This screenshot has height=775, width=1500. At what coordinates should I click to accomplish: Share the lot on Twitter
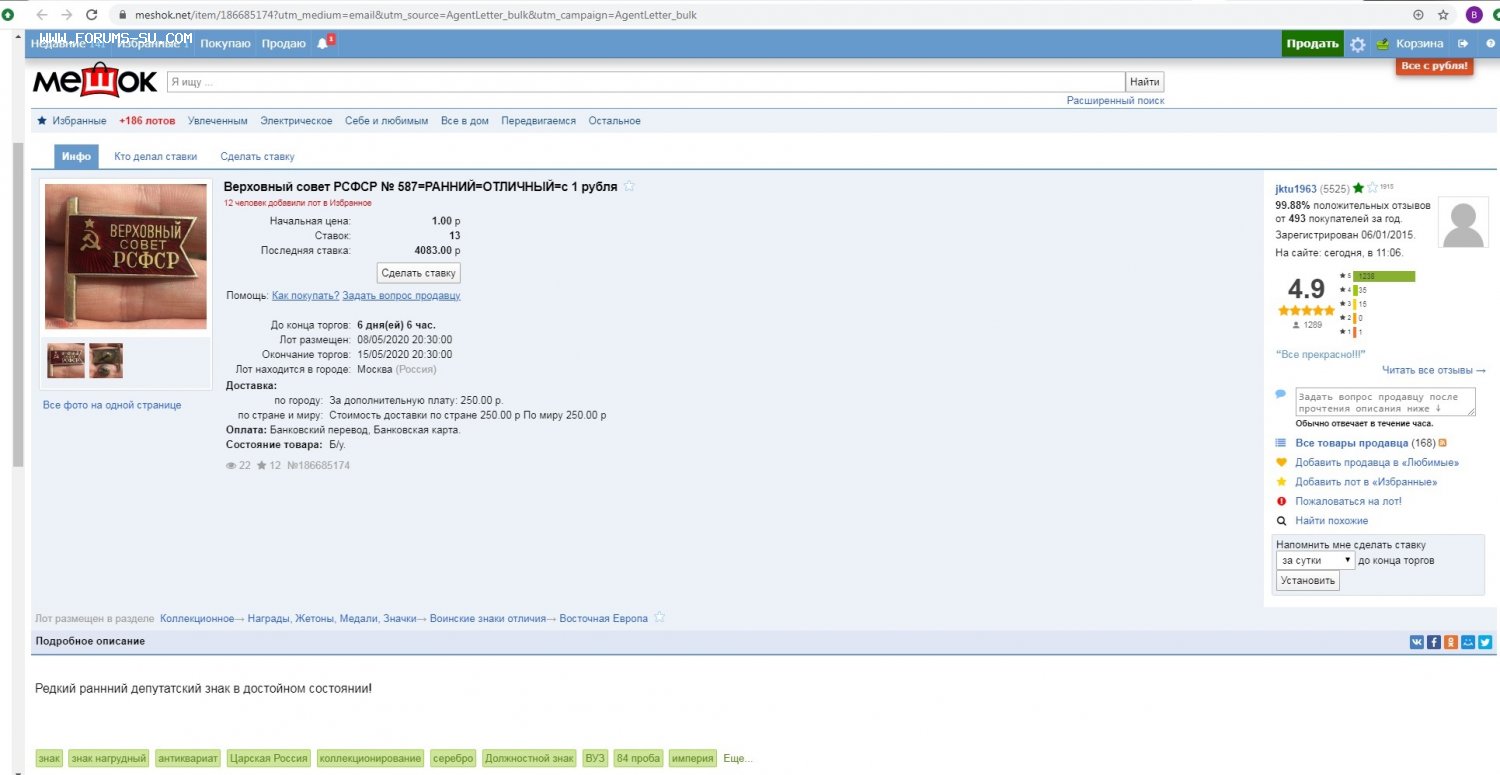[x=1485, y=642]
